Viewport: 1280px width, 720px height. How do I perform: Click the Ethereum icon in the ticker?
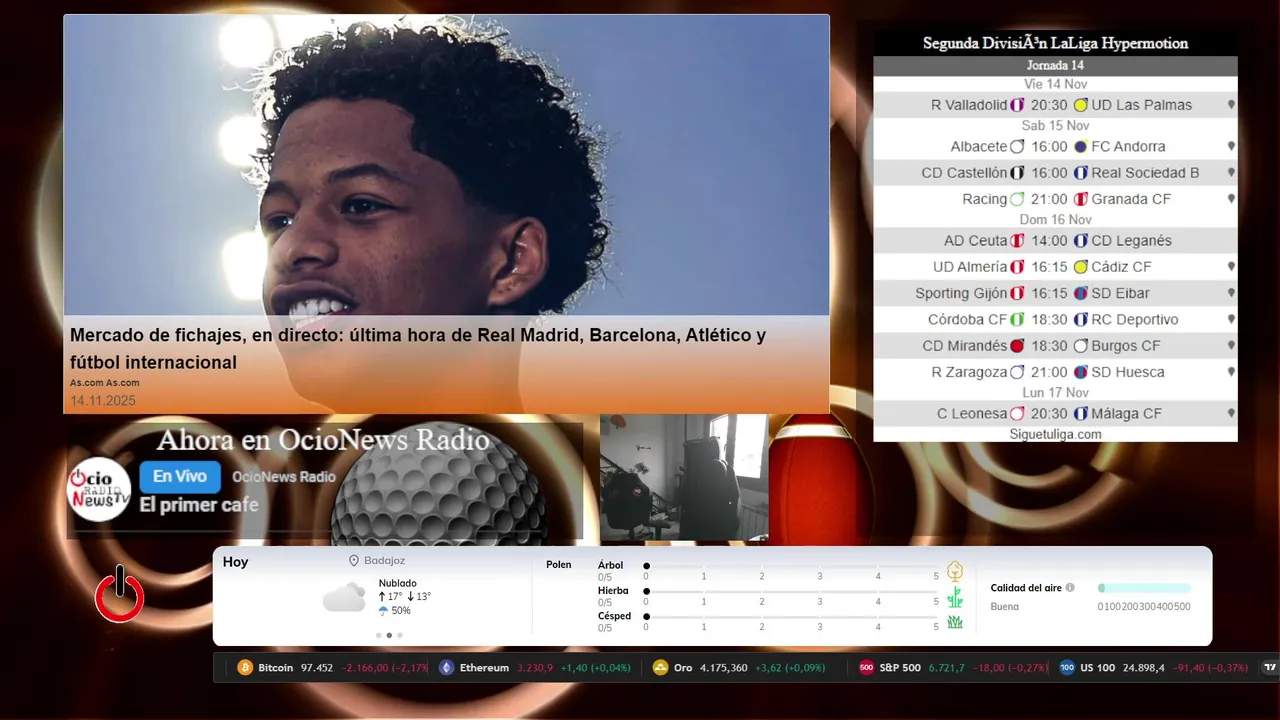click(x=447, y=668)
